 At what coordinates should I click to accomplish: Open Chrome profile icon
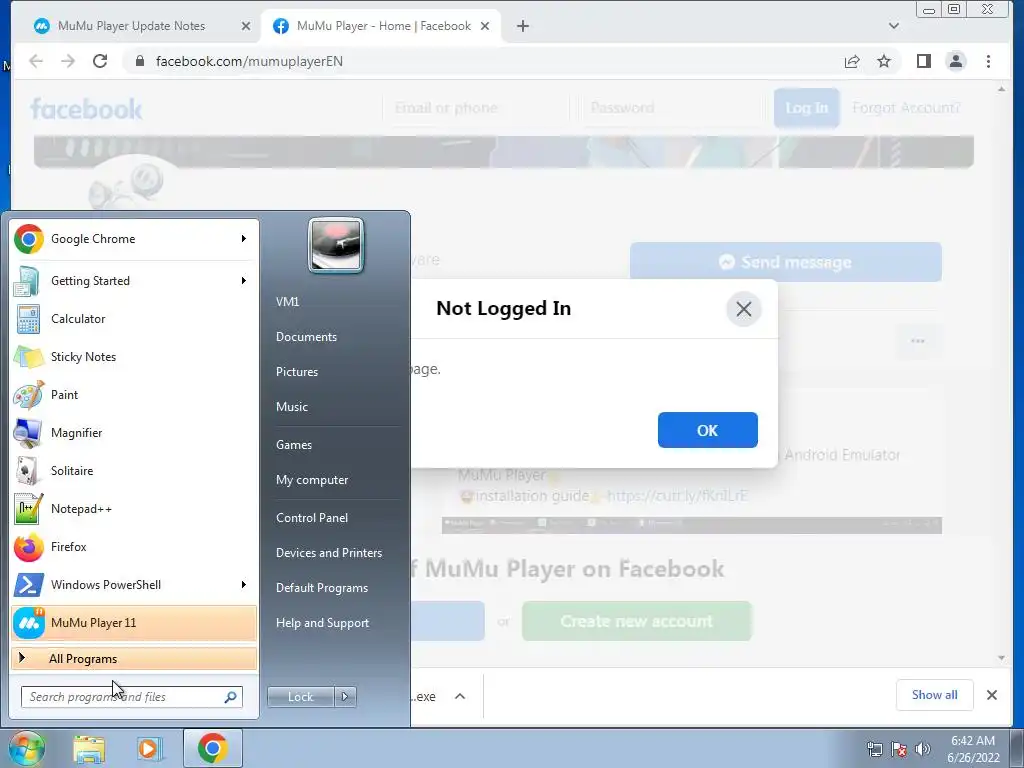pos(955,61)
